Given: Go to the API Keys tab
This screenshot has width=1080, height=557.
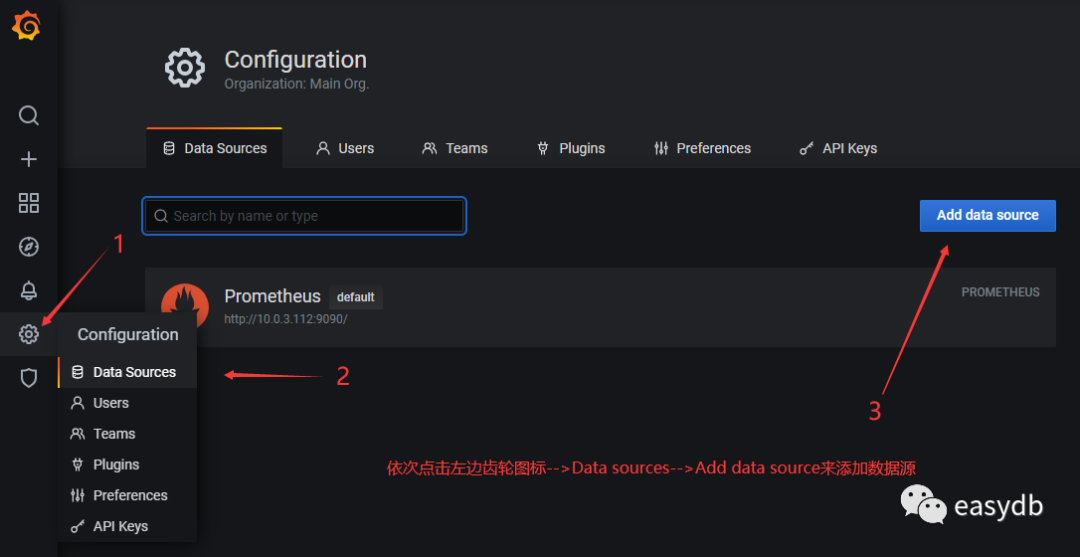Looking at the screenshot, I should [x=838, y=148].
